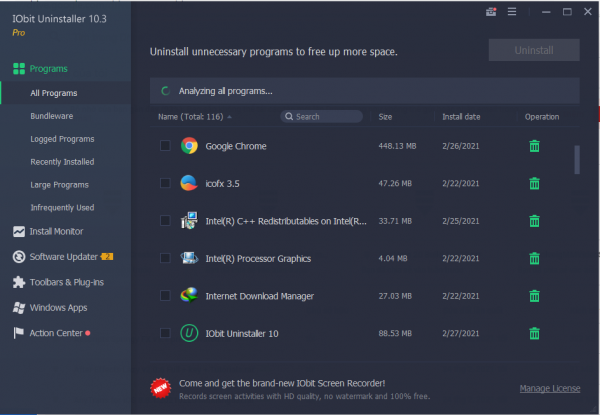The height and width of the screenshot is (415, 600).
Task: Sort list by Install date column
Action: (x=461, y=117)
